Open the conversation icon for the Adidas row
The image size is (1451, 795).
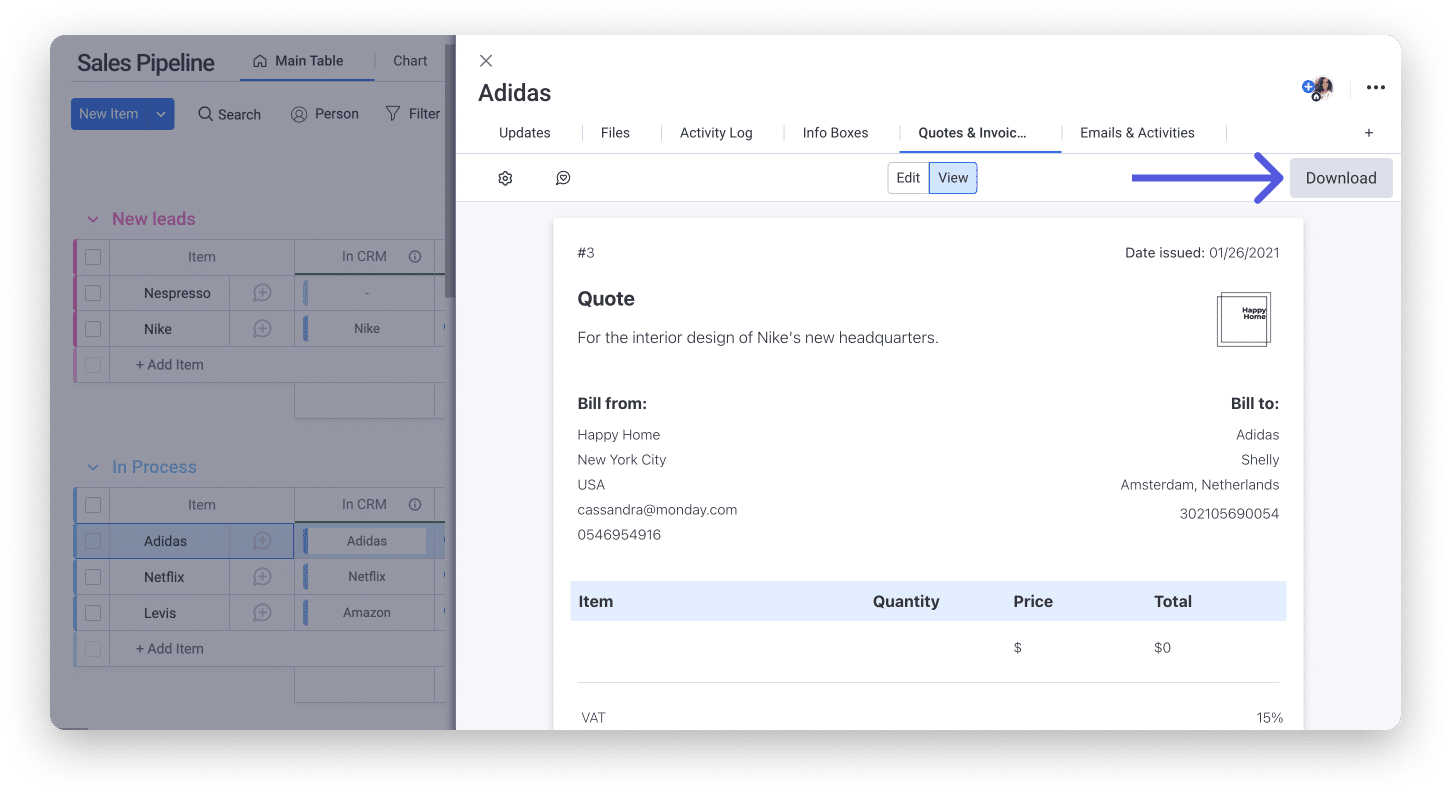coord(262,541)
